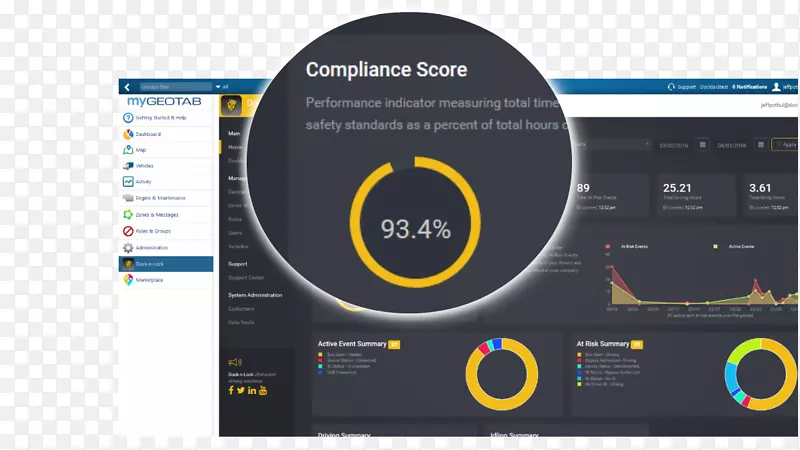Click the Support headset icon

(671, 87)
